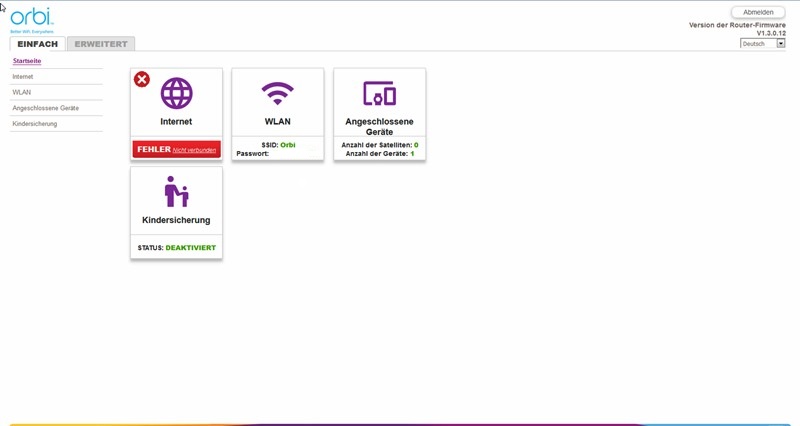Click the Angeschlossene Geräte tile label
800x426 pixels.
click(x=380, y=127)
